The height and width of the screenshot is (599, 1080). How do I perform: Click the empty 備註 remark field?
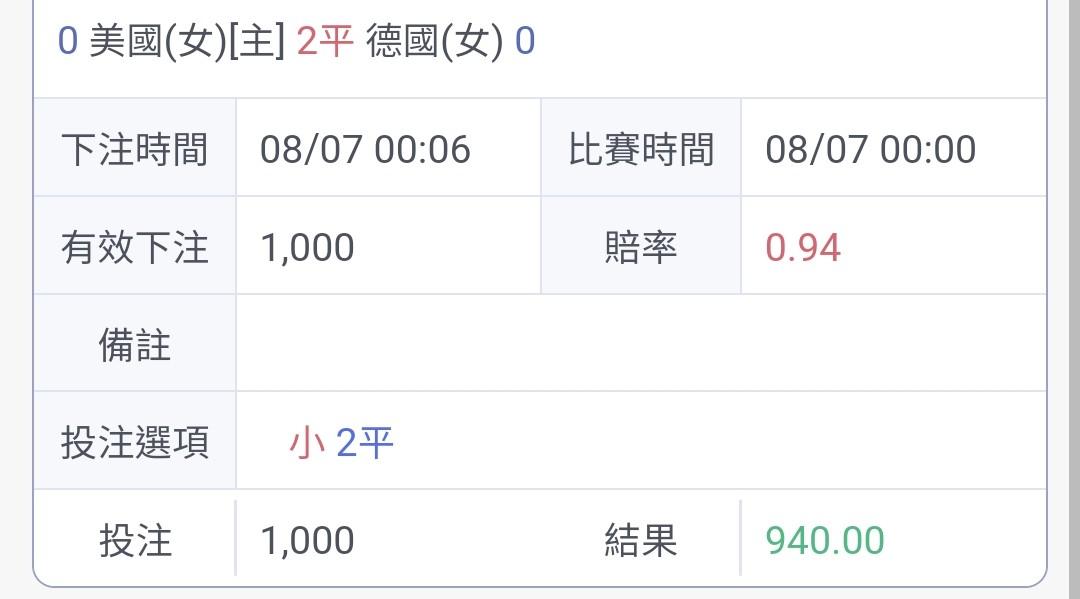point(640,344)
